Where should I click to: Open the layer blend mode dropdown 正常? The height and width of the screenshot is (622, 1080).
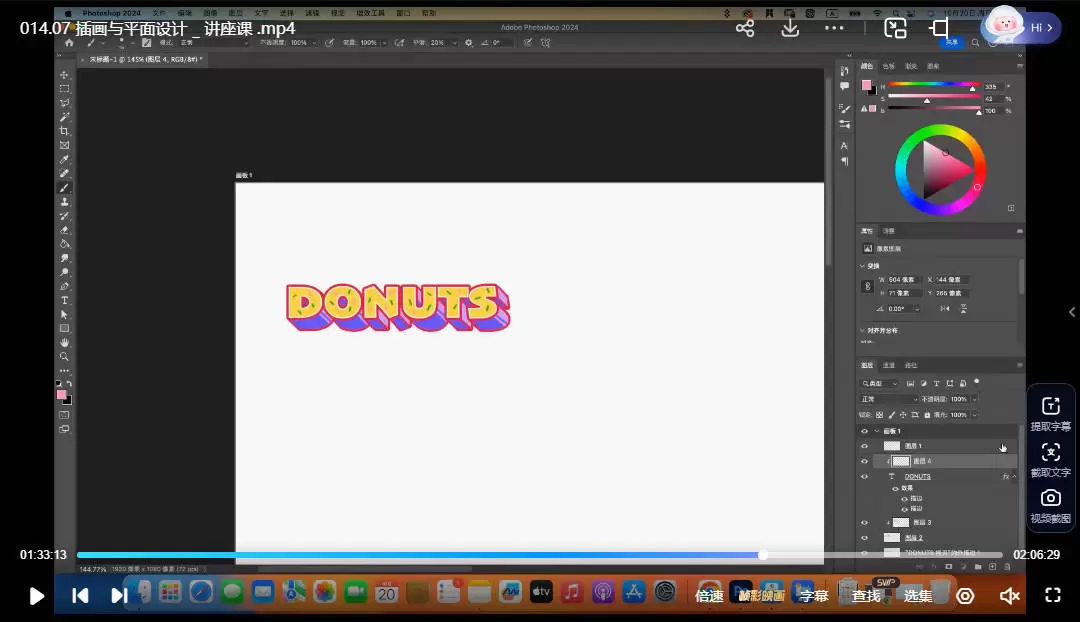[888, 399]
